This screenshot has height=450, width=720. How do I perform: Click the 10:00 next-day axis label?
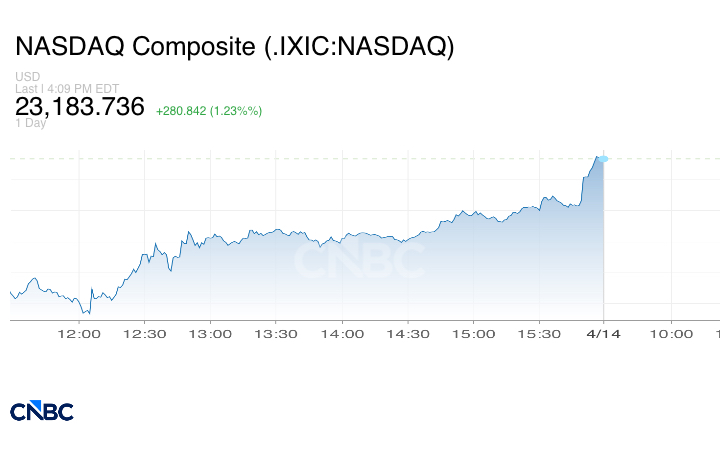pos(670,333)
